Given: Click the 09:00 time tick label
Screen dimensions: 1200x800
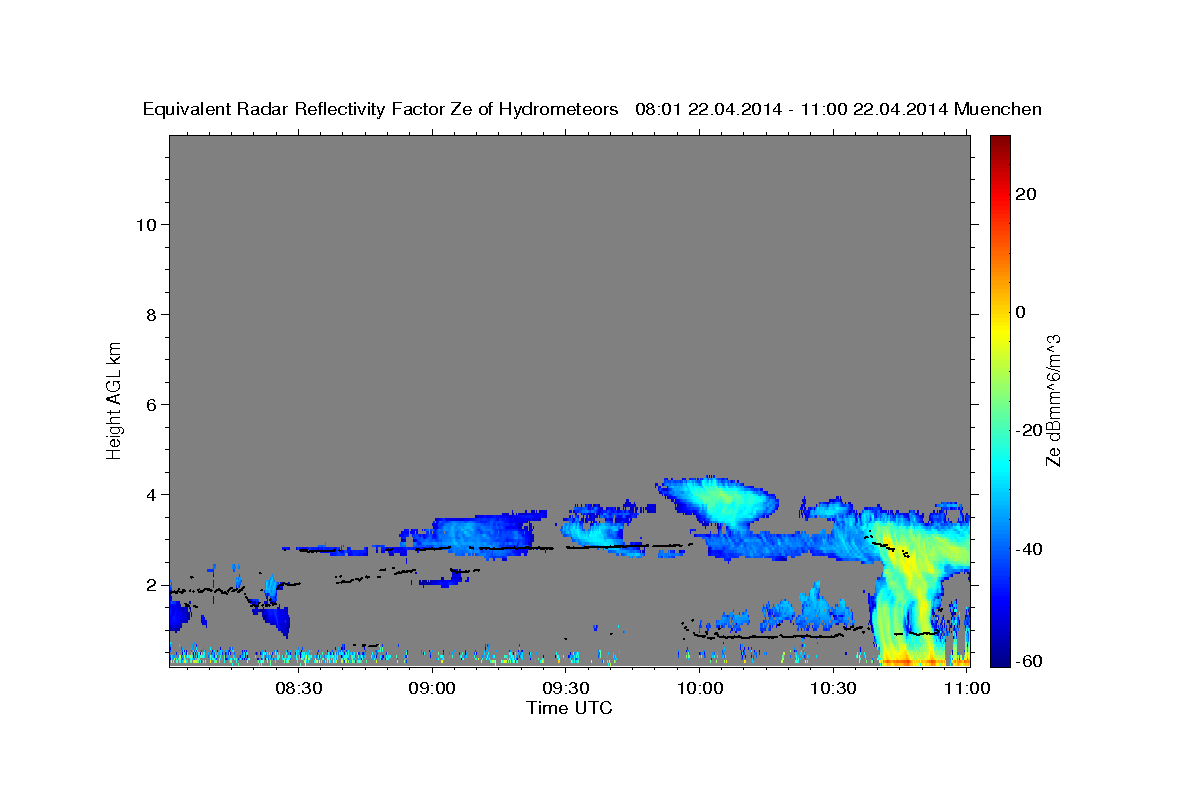Looking at the screenshot, I should tap(433, 688).
